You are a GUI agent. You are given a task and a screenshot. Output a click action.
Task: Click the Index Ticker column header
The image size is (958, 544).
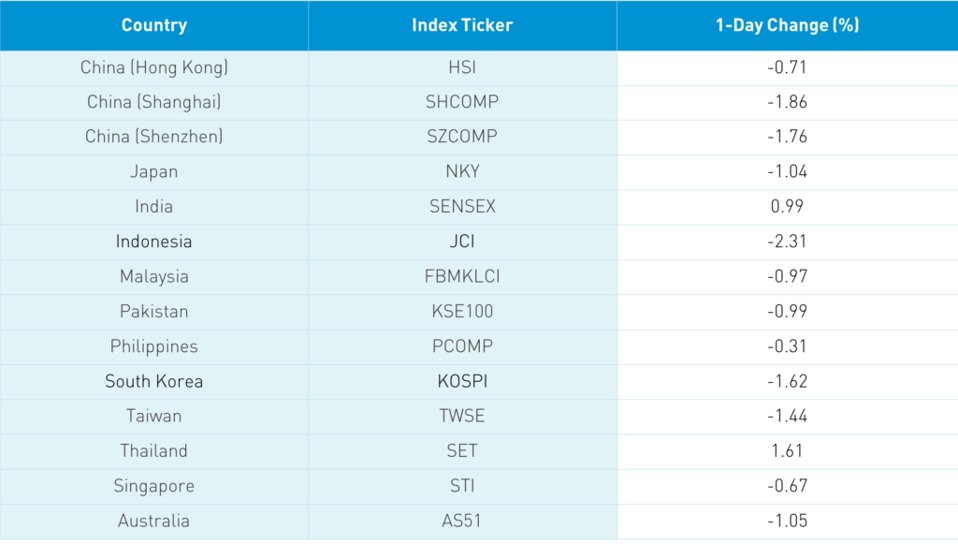point(462,25)
